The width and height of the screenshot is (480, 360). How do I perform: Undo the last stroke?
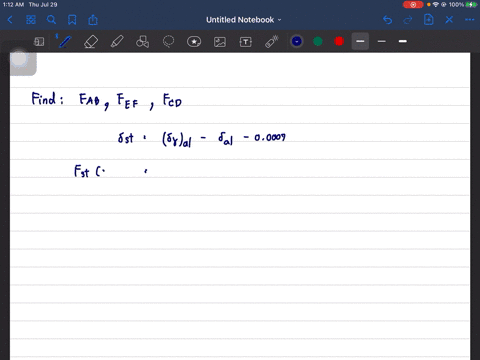click(x=387, y=20)
